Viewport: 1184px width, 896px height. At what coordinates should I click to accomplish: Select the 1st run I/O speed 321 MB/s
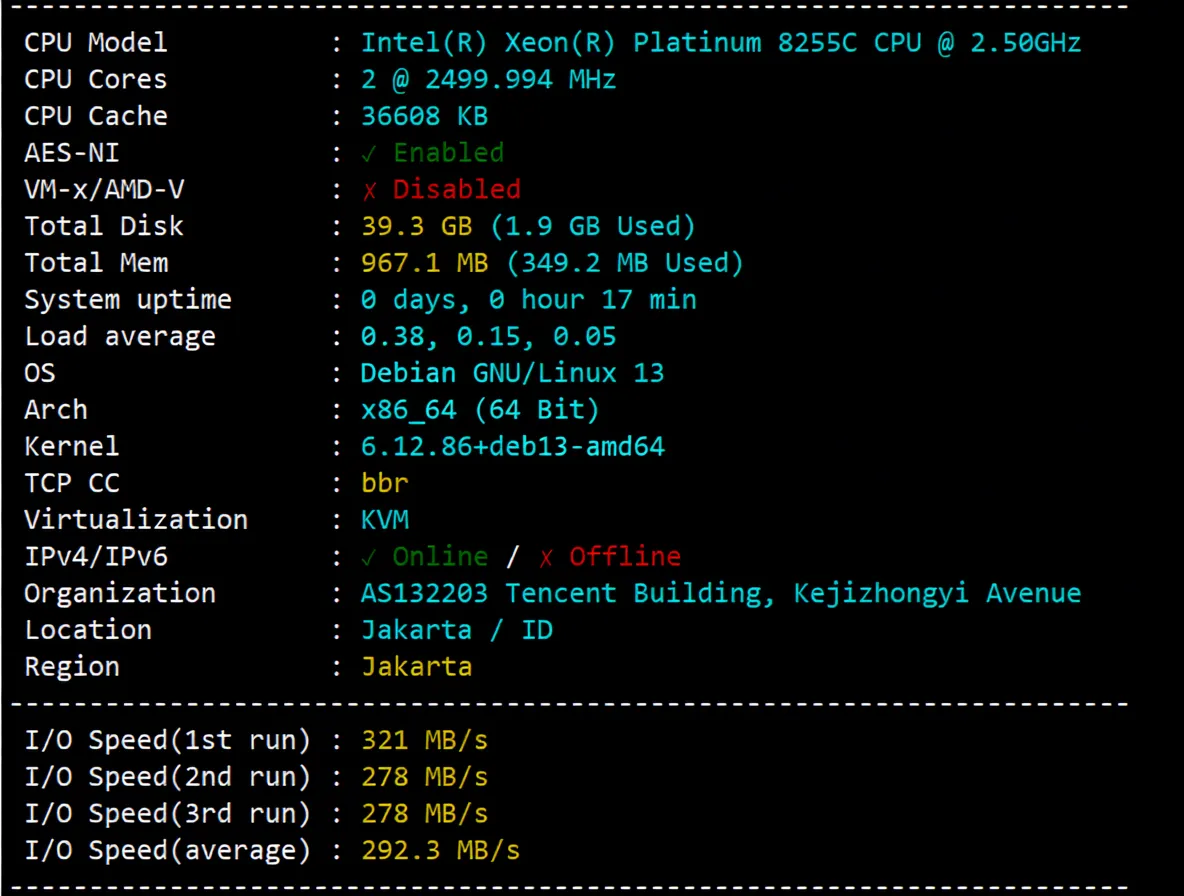coord(424,741)
